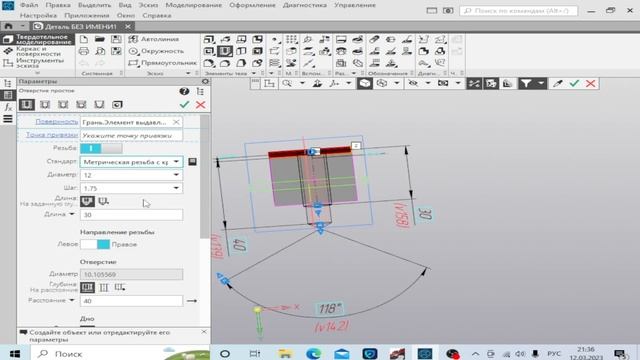Click the Distance input field showing 40
The width and height of the screenshot is (640, 360).
[131, 301]
